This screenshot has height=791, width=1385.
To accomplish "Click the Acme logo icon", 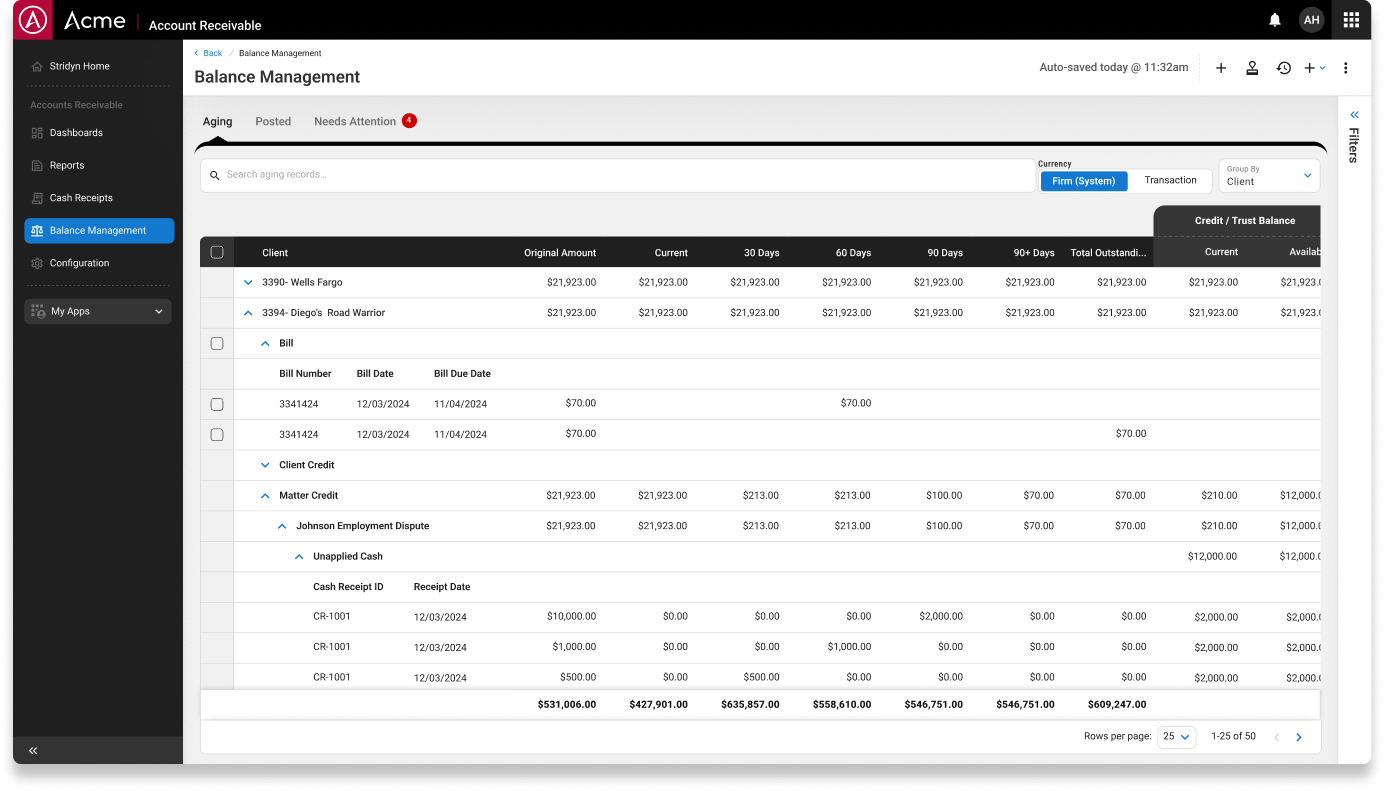I will click(35, 20).
